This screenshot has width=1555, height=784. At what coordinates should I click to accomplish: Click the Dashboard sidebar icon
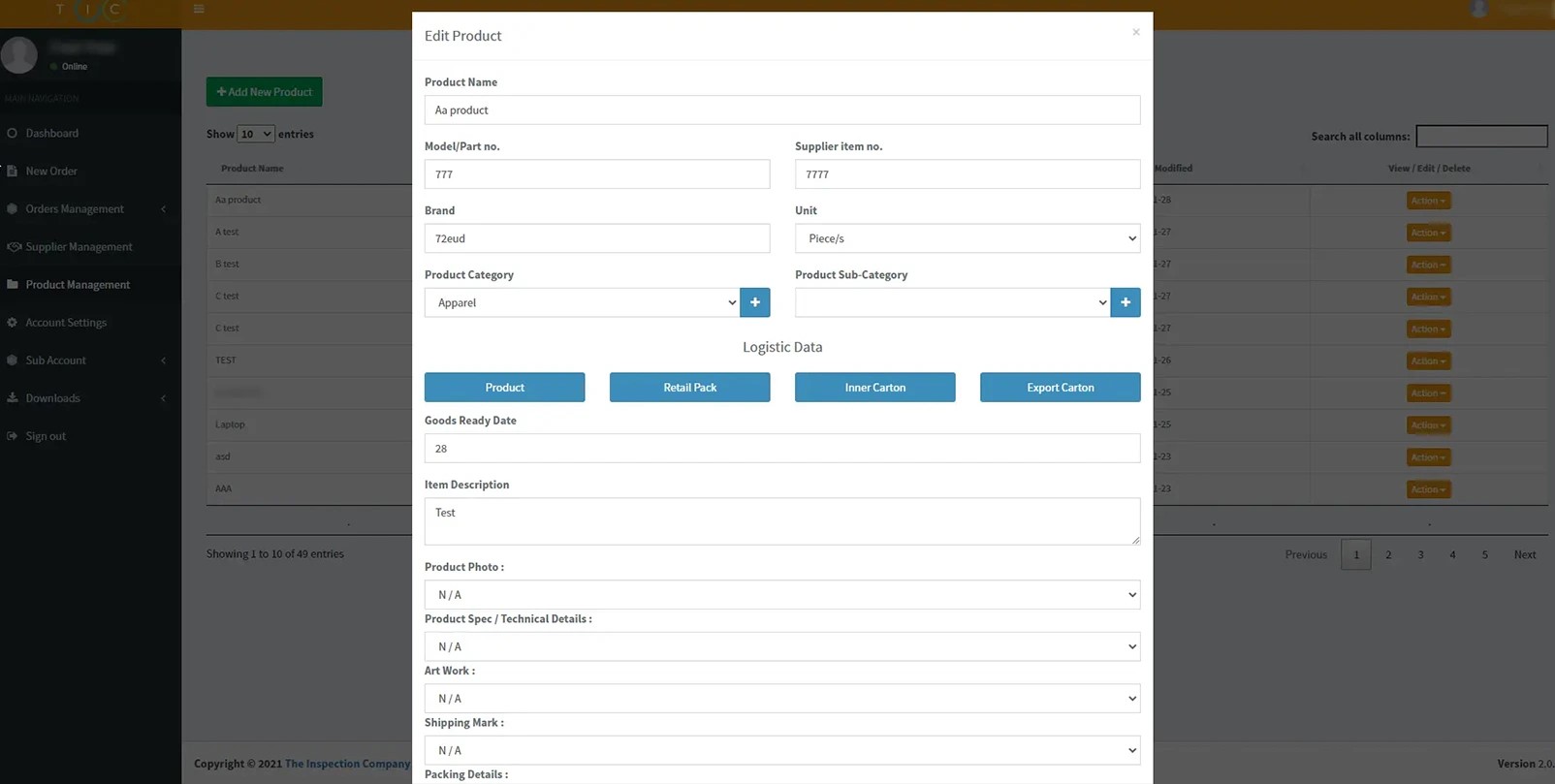(13, 133)
